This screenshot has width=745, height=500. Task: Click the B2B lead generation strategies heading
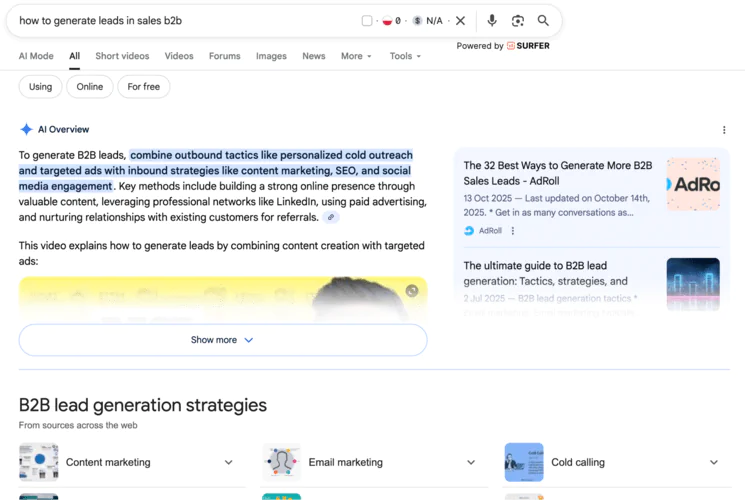143,405
